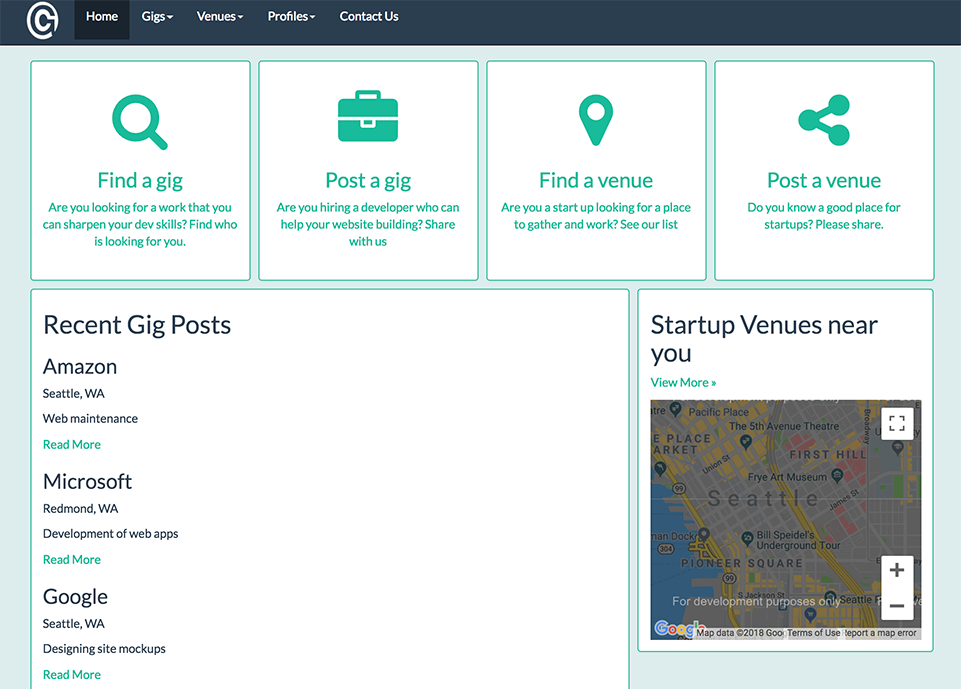Click Read More under Amazon gig

pyautogui.click(x=72, y=445)
